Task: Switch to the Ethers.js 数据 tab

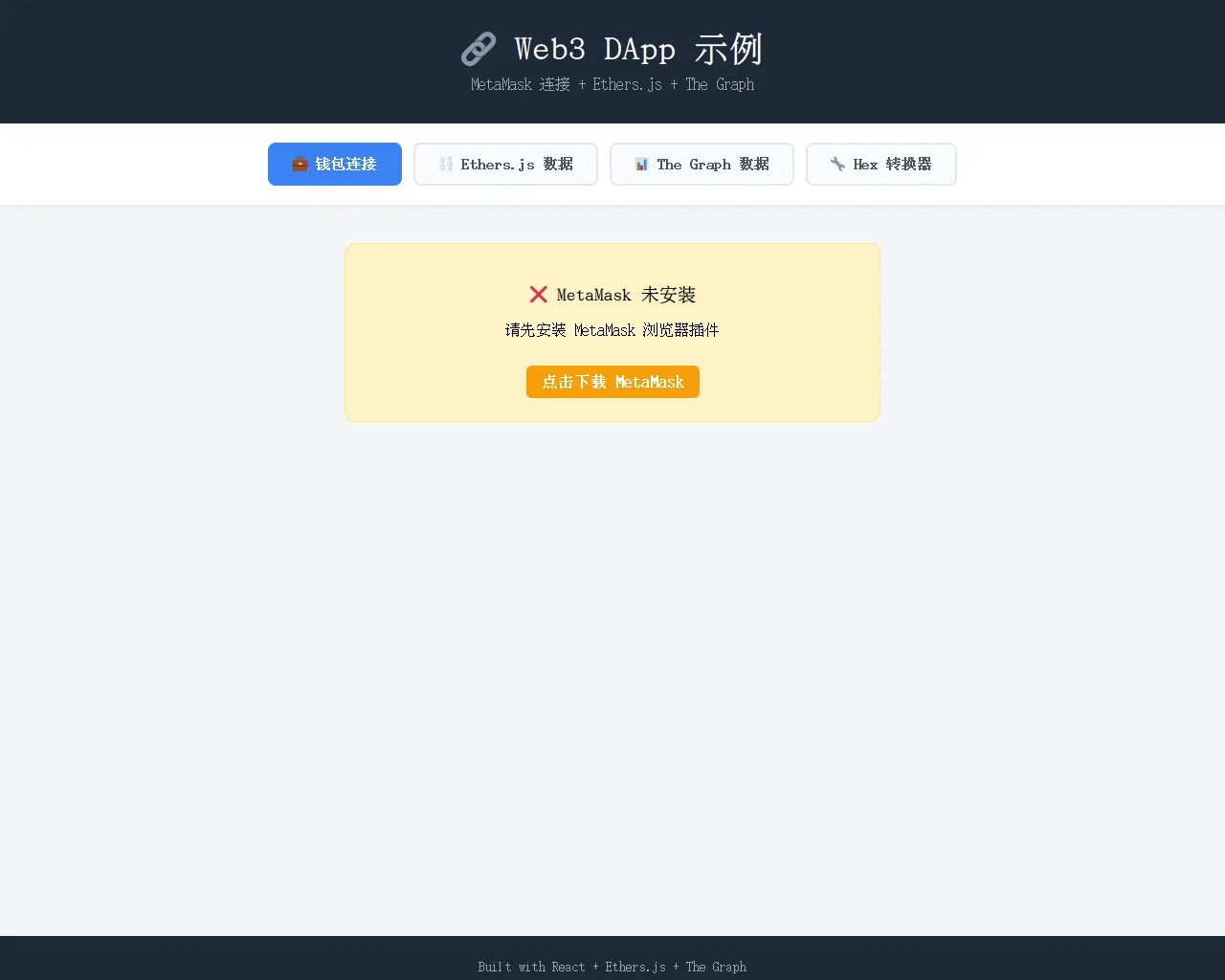Action: pos(505,164)
